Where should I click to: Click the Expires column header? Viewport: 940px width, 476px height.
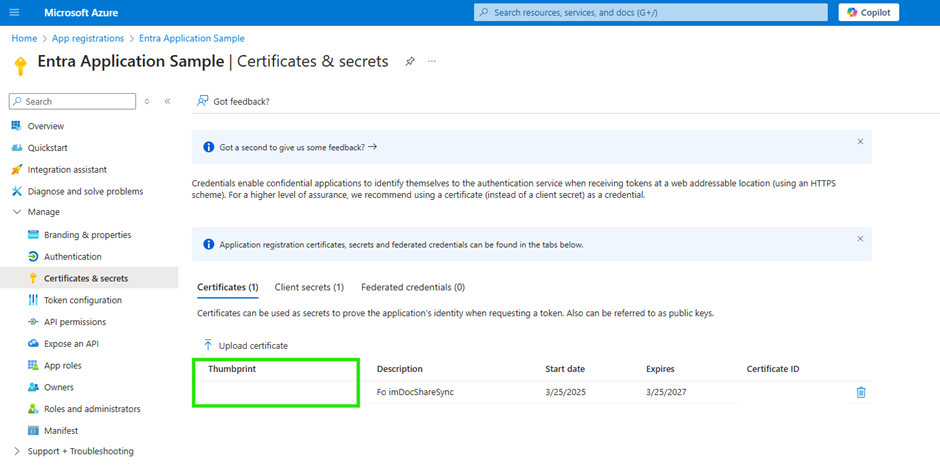(660, 369)
